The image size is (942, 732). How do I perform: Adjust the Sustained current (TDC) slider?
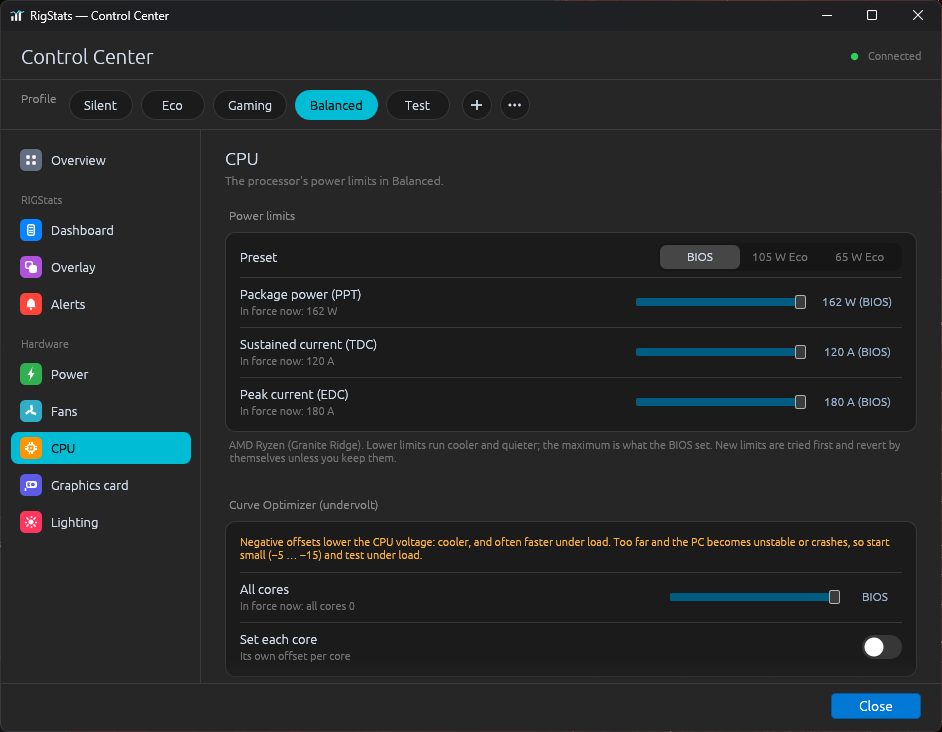tap(720, 352)
